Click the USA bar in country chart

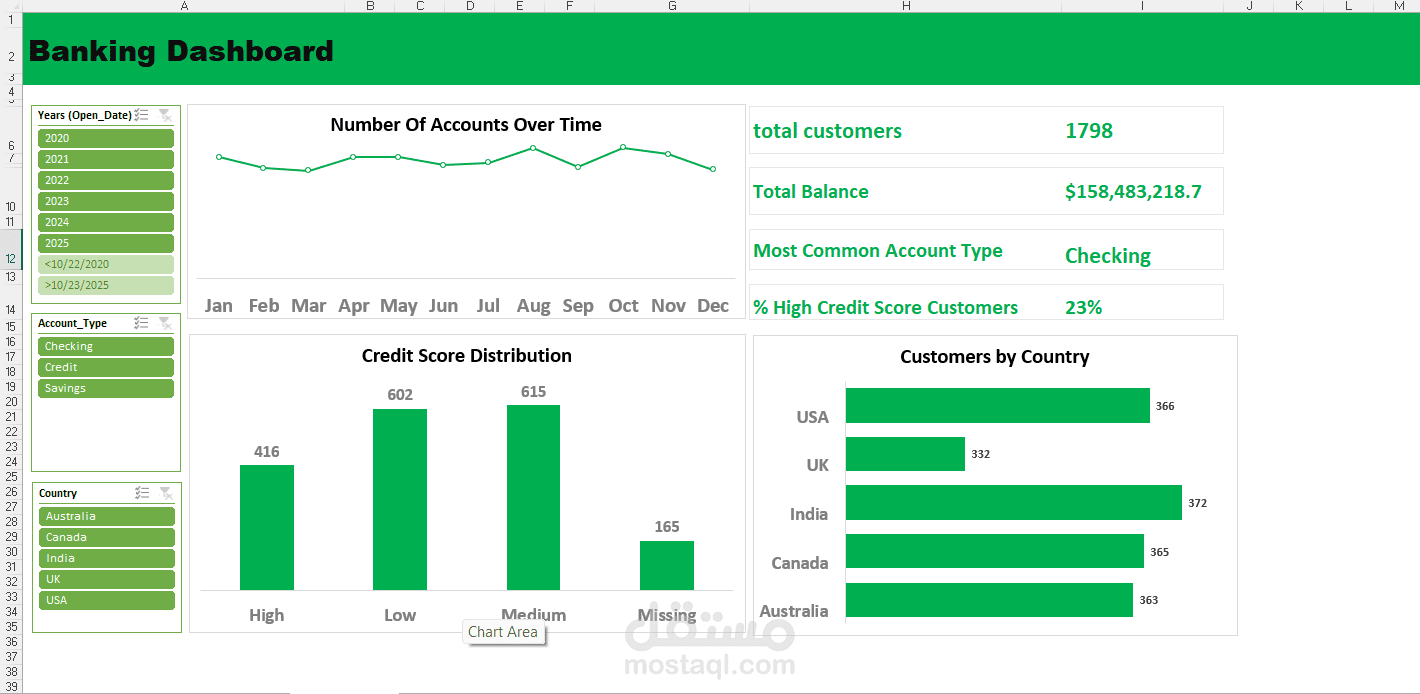click(998, 406)
